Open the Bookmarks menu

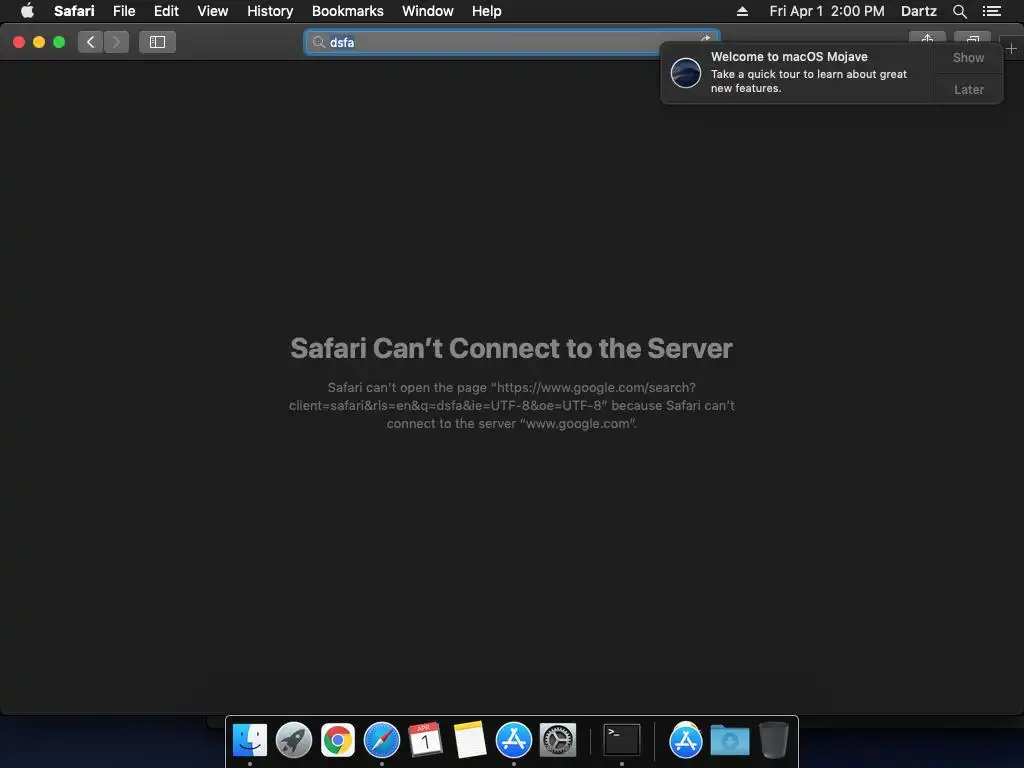347,11
